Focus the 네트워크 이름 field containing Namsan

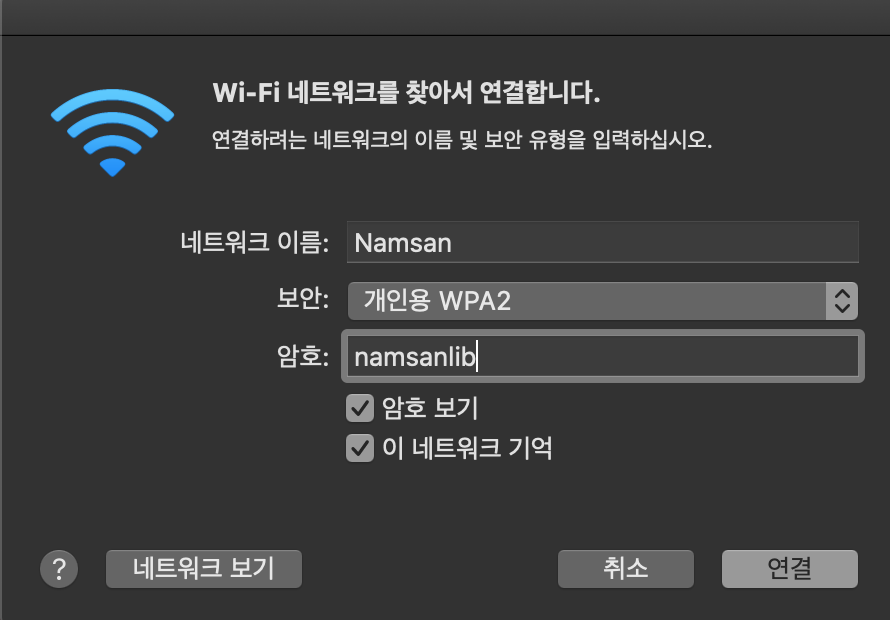click(603, 242)
